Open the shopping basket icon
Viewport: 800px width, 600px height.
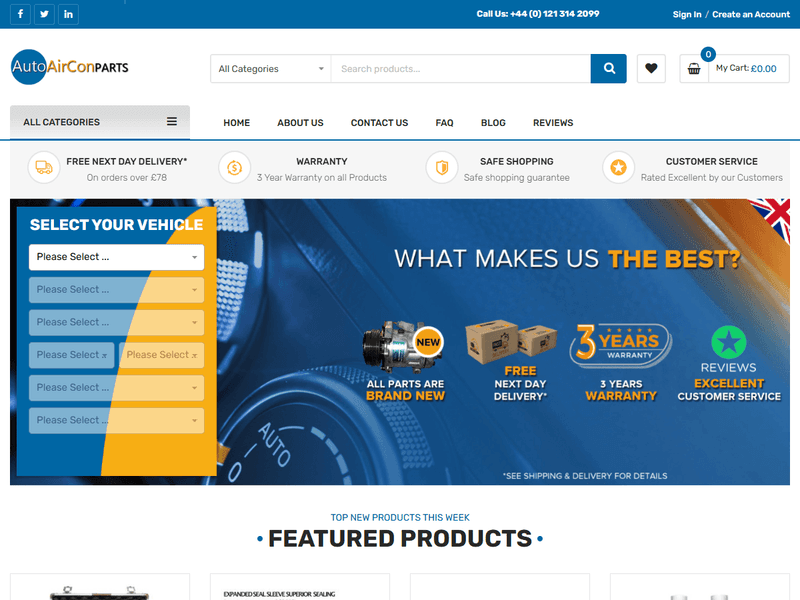pyautogui.click(x=694, y=68)
